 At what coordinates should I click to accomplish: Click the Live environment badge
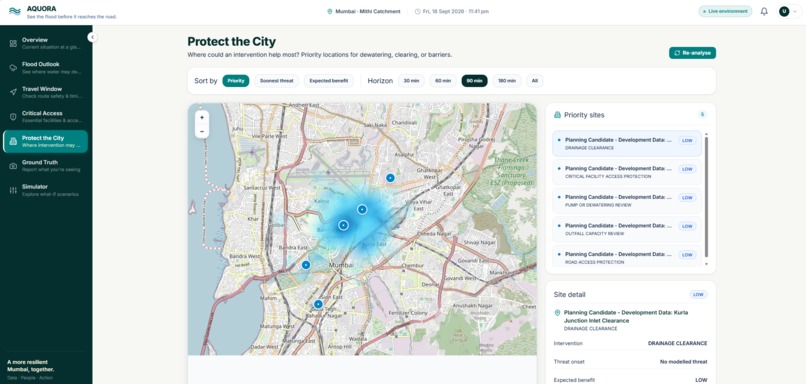point(725,11)
